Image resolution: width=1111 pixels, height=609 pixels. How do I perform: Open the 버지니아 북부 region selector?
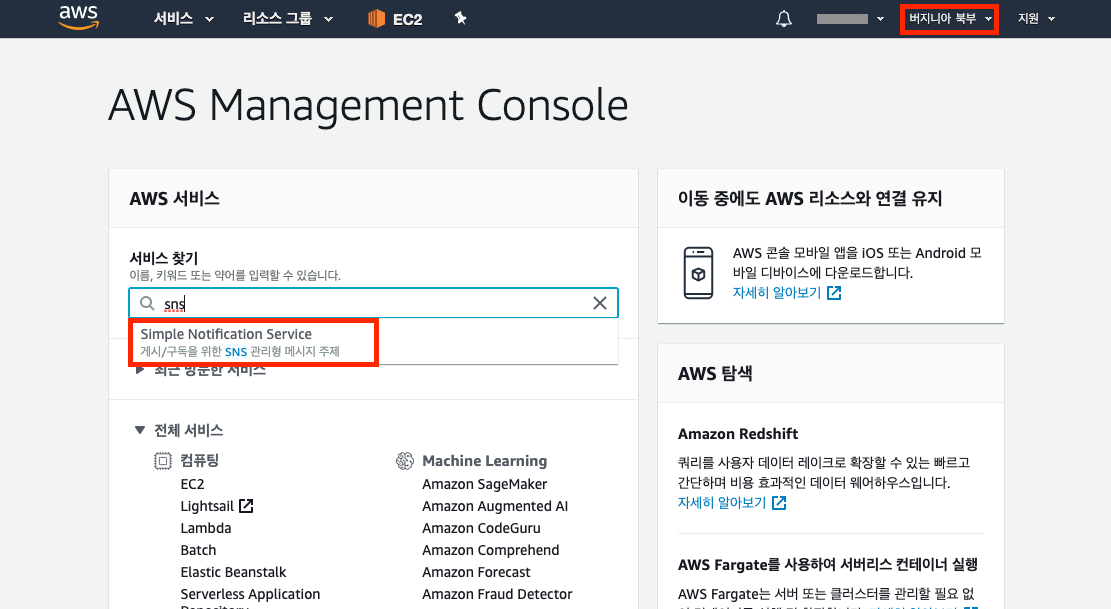click(950, 19)
